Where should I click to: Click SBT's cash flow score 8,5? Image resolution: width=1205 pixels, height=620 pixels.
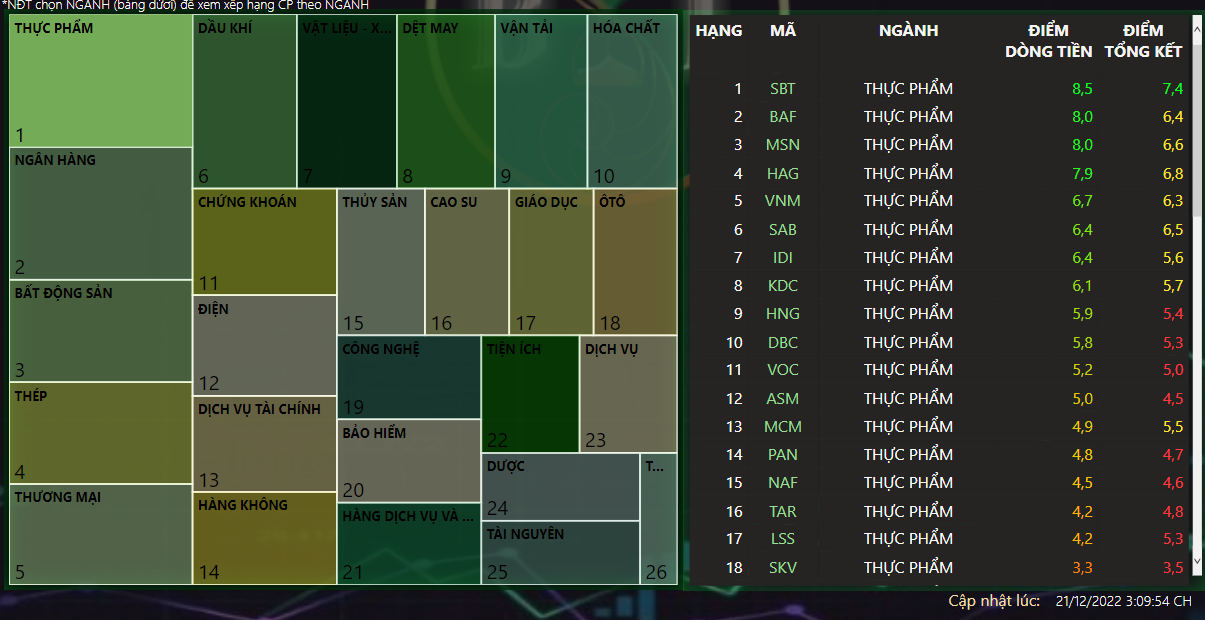[1082, 89]
